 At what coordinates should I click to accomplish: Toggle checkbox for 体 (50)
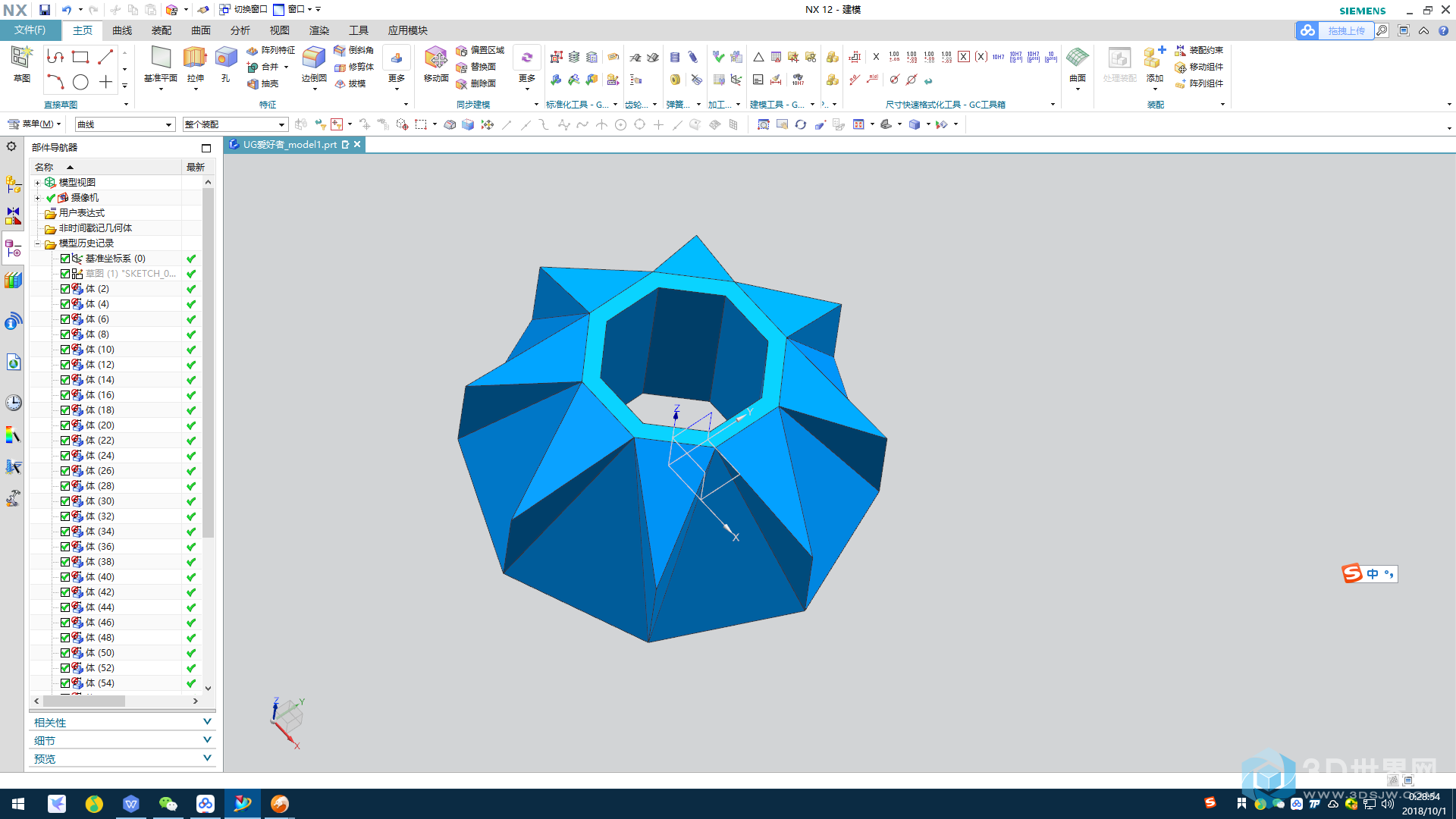(65, 653)
